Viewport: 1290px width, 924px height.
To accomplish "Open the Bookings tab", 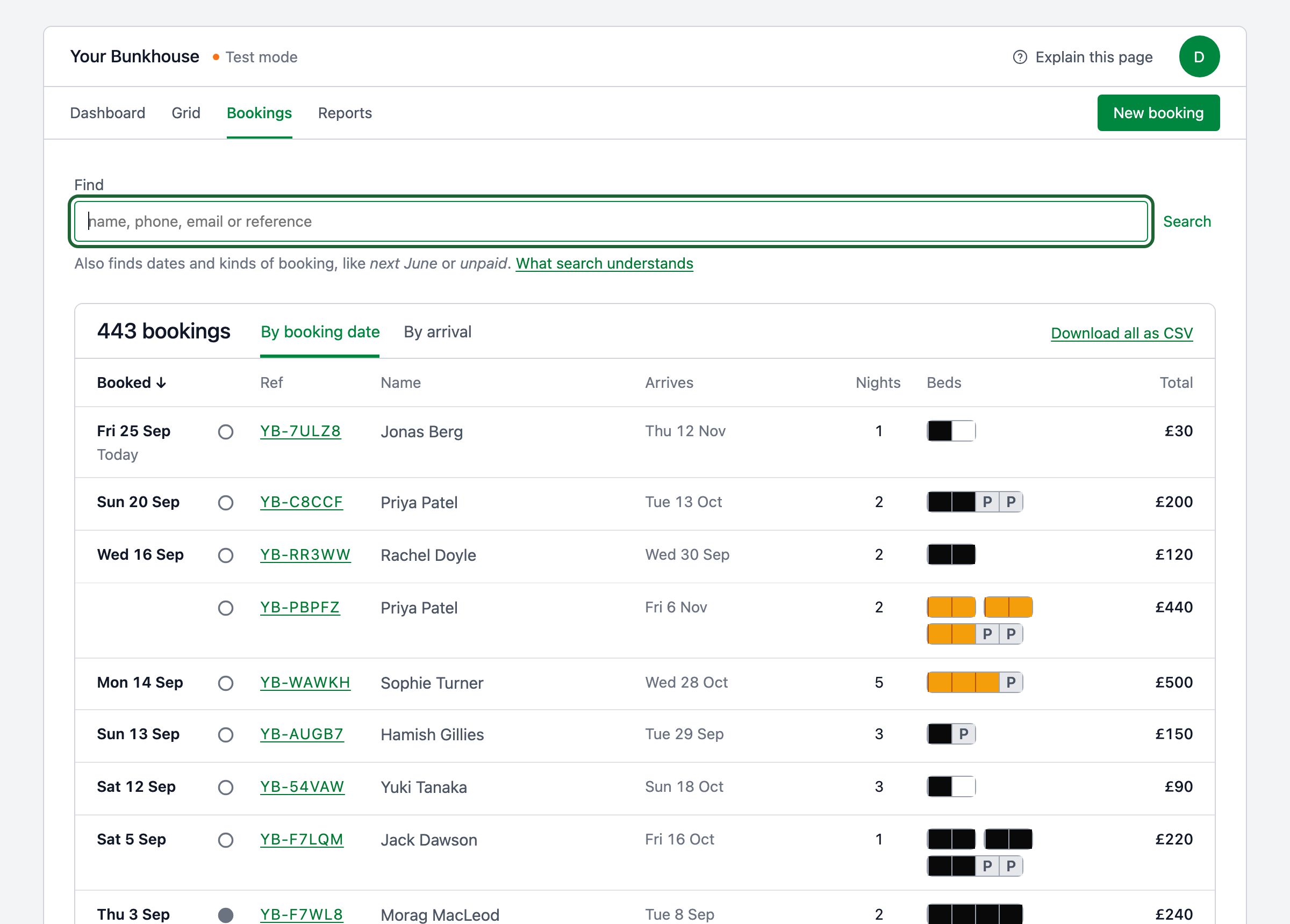I will tap(260, 113).
